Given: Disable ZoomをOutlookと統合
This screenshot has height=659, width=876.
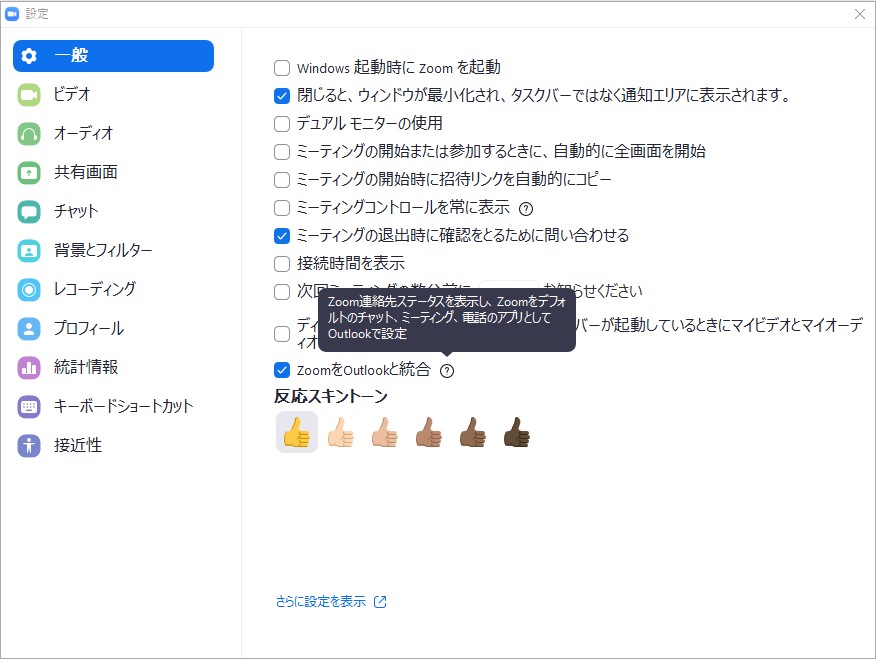Looking at the screenshot, I should [281, 369].
